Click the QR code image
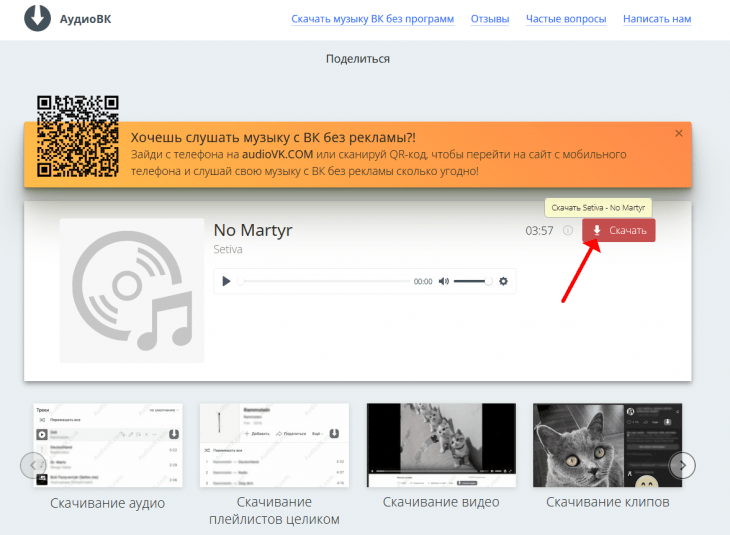Viewport: 730px width, 535px height. point(78,136)
